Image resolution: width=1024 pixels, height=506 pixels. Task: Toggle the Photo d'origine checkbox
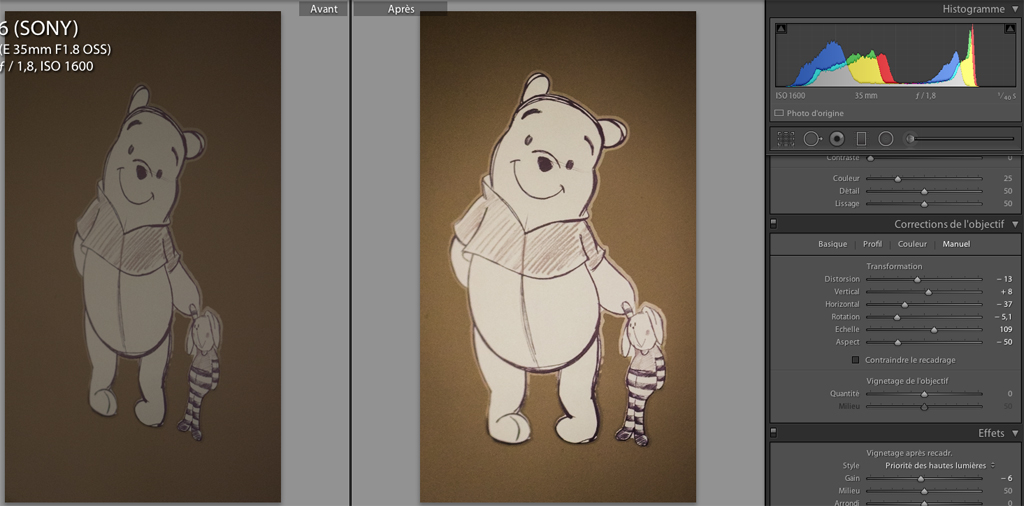(778, 113)
